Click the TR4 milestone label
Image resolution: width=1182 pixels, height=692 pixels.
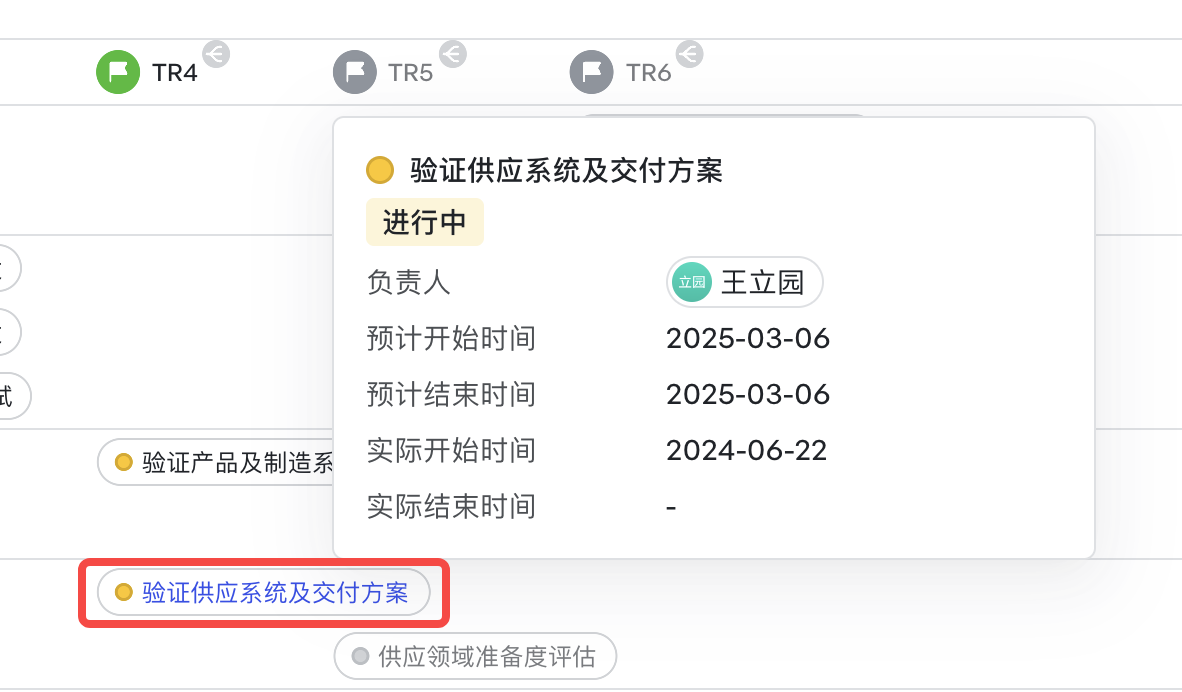coord(174,73)
